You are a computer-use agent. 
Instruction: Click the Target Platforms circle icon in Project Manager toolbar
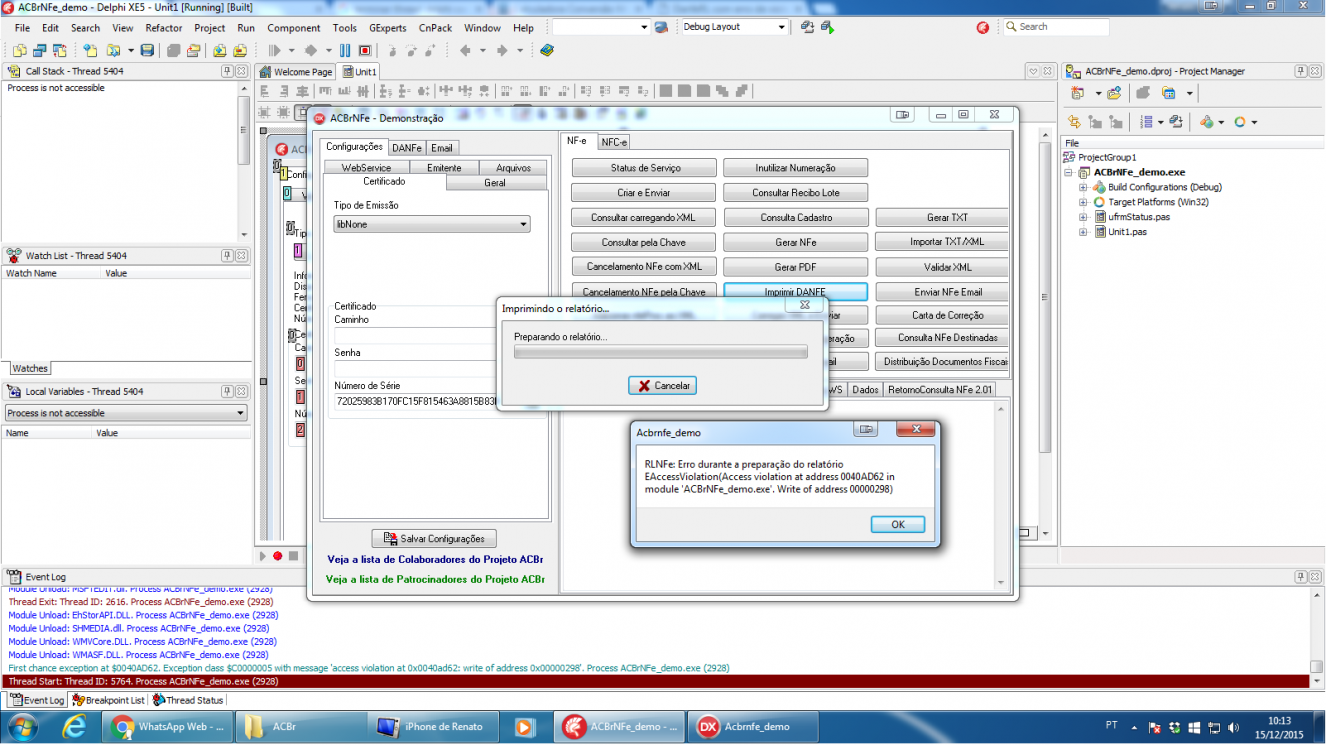(x=1240, y=122)
